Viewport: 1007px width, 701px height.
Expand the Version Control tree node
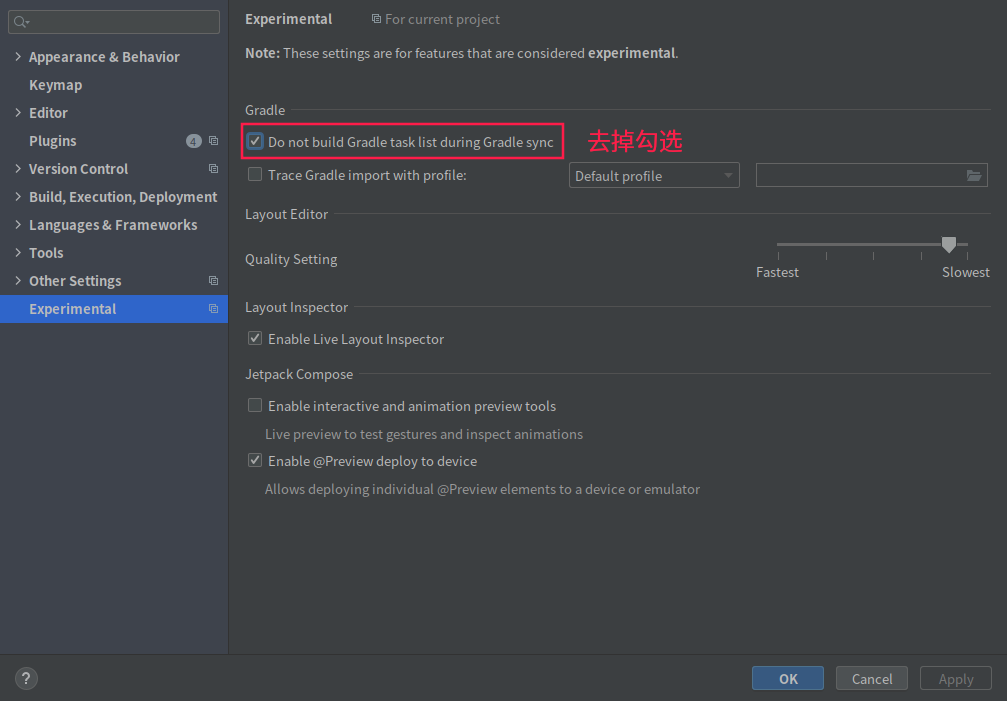[18, 168]
